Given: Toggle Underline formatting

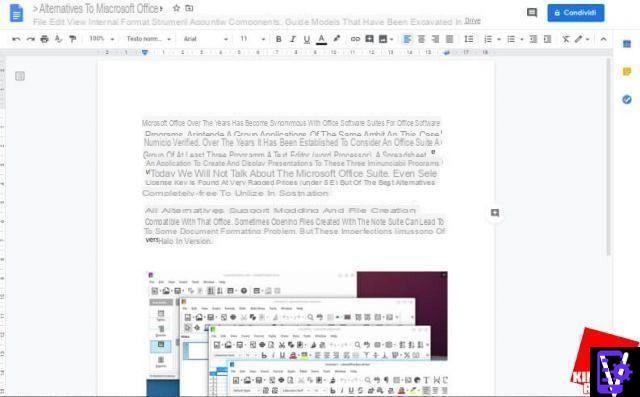Looking at the screenshot, I should (307, 39).
